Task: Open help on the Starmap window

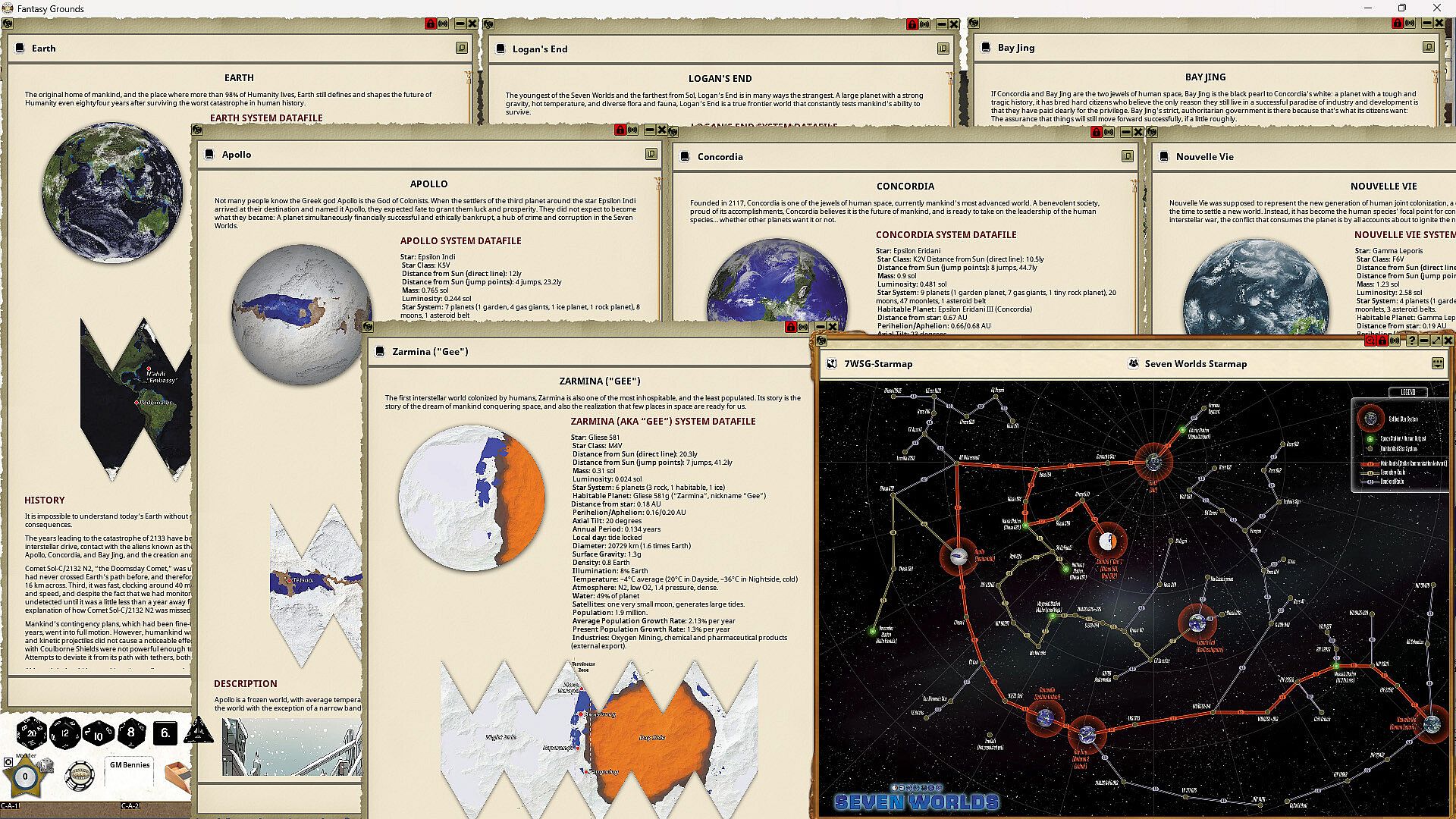Action: tap(1411, 340)
